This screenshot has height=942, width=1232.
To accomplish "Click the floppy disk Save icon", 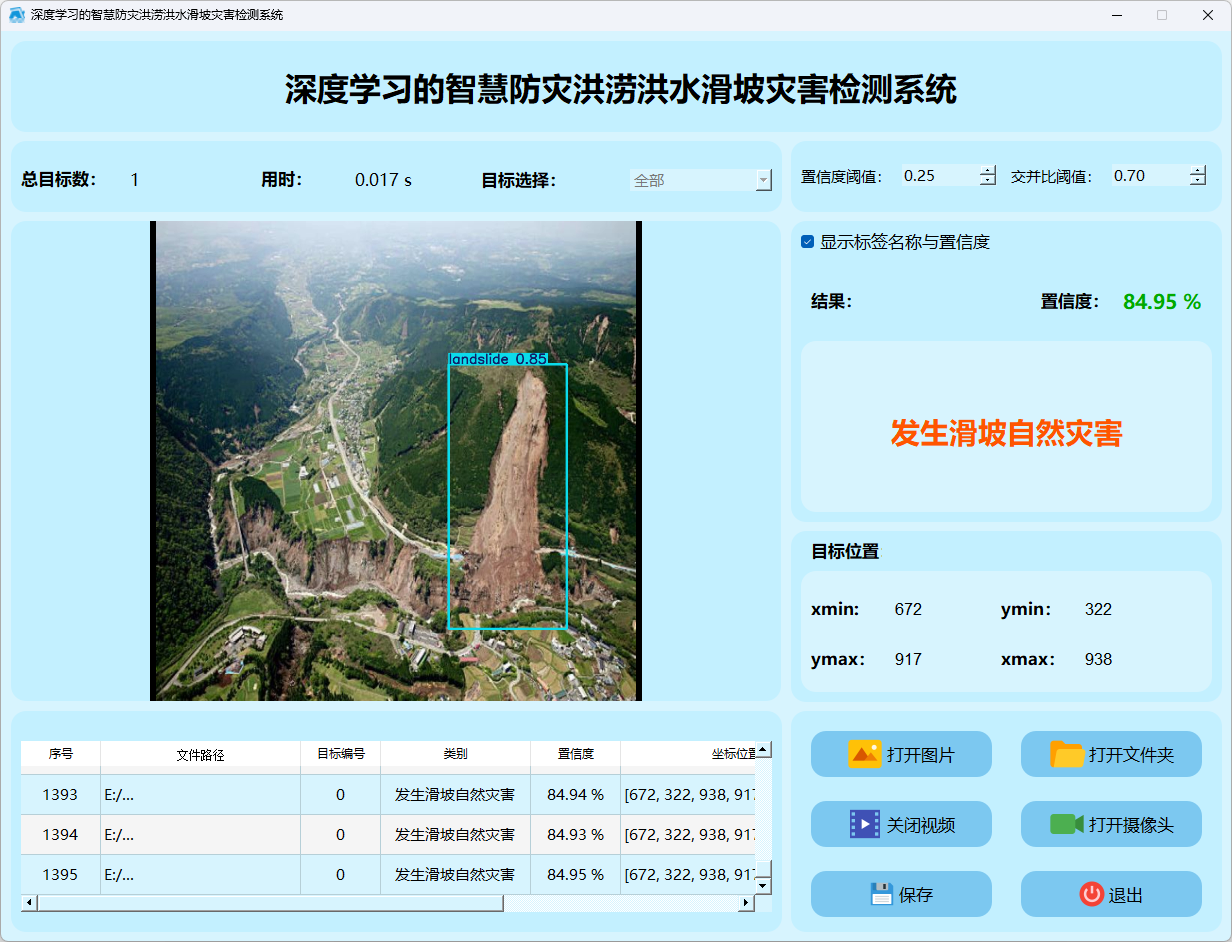I will tap(881, 894).
